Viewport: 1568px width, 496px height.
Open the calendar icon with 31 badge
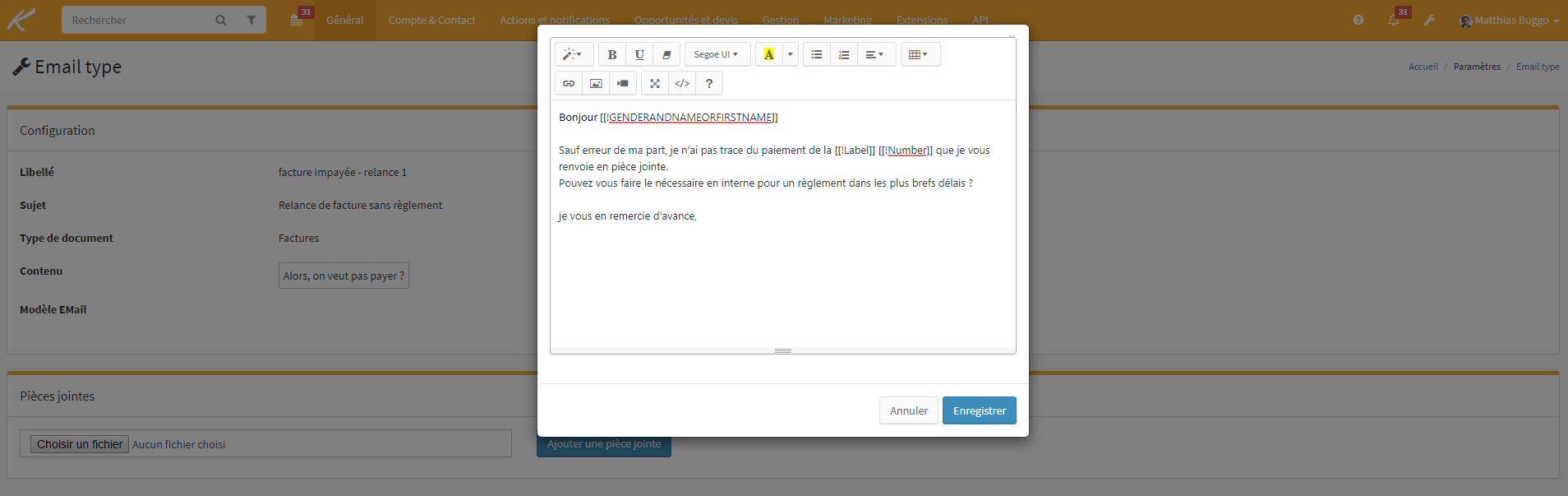coord(297,20)
